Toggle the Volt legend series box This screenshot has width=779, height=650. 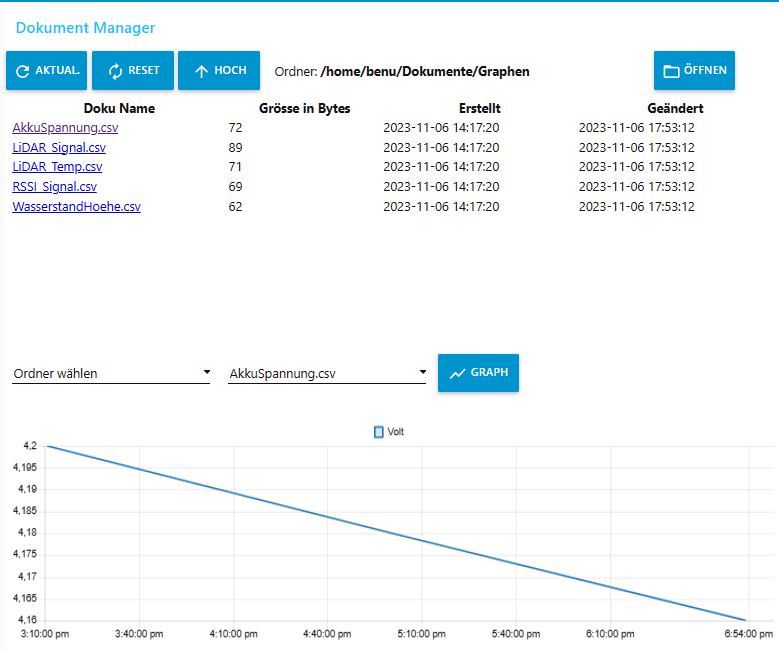tap(378, 432)
